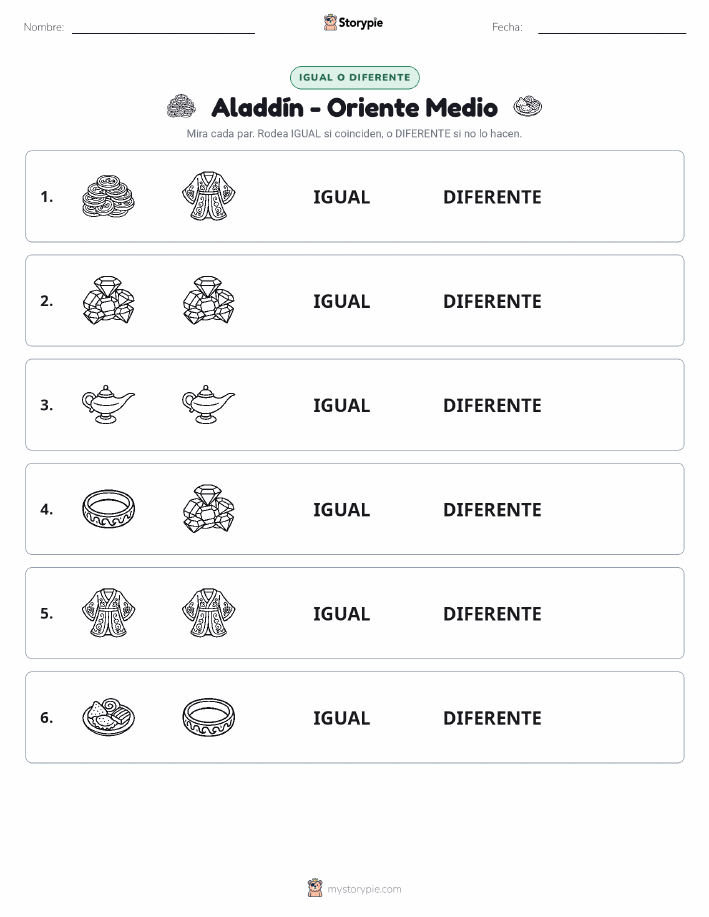Choose DIFERENTE for row 1
This screenshot has height=917, width=709.
(x=492, y=197)
